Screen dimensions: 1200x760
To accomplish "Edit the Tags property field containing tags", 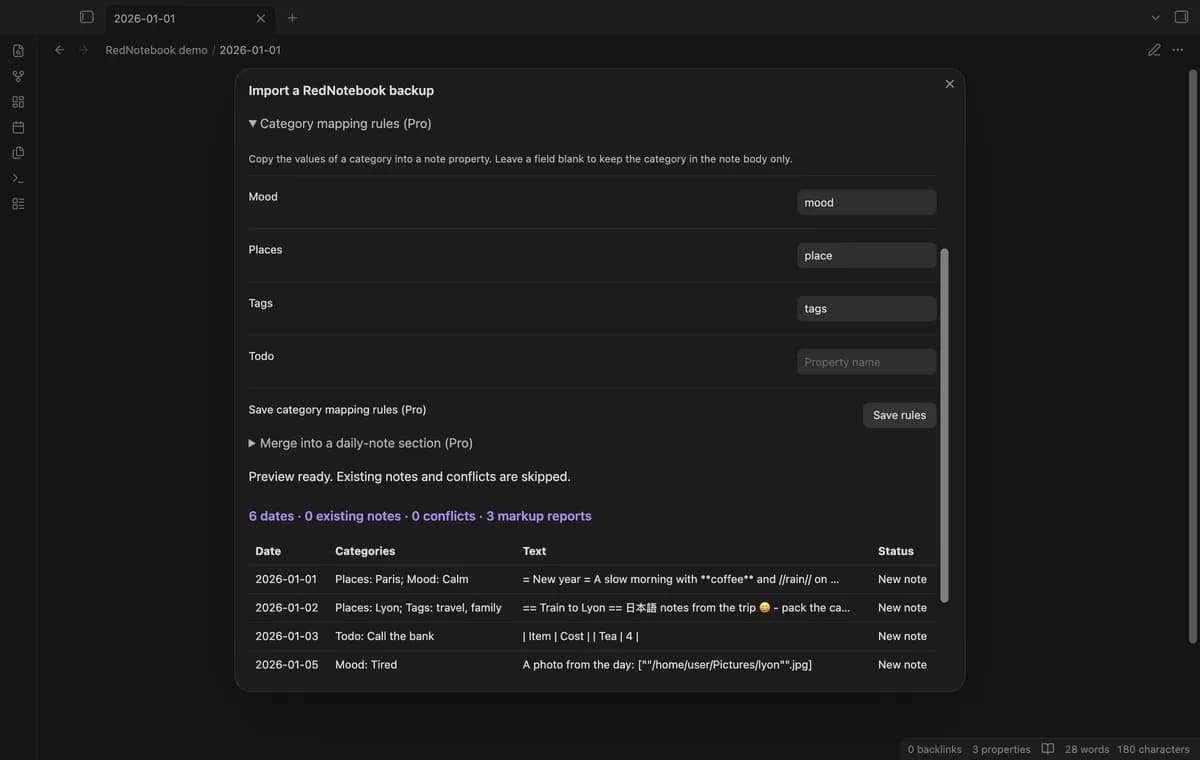I will click(x=867, y=309).
